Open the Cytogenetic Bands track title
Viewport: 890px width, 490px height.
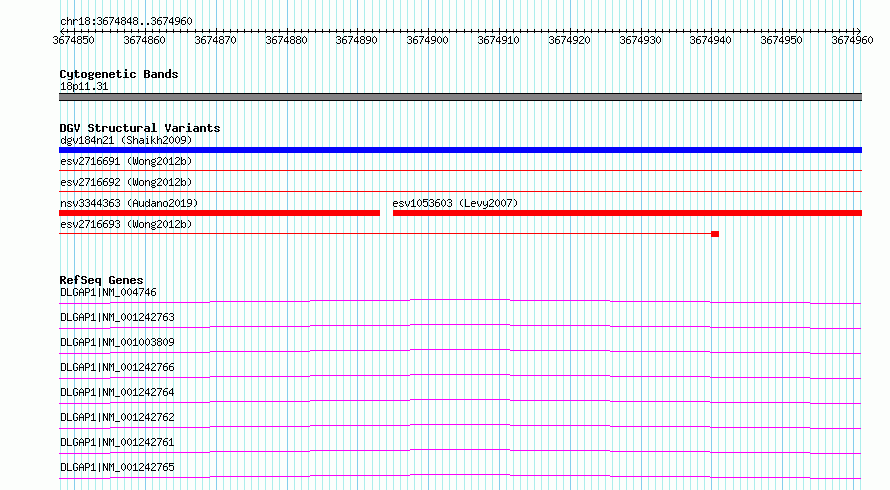click(x=119, y=74)
